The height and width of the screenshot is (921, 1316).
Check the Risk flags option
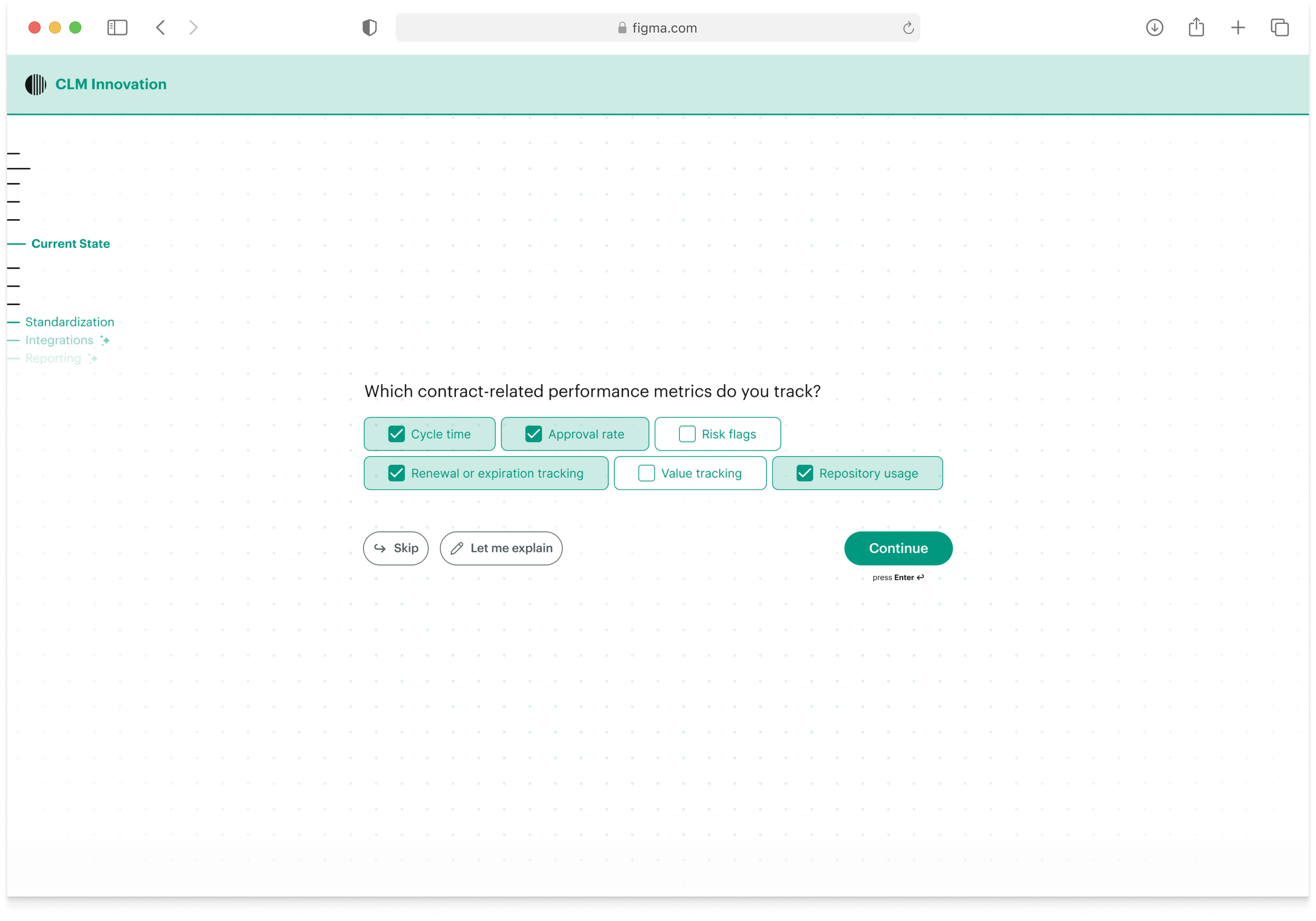coord(686,434)
